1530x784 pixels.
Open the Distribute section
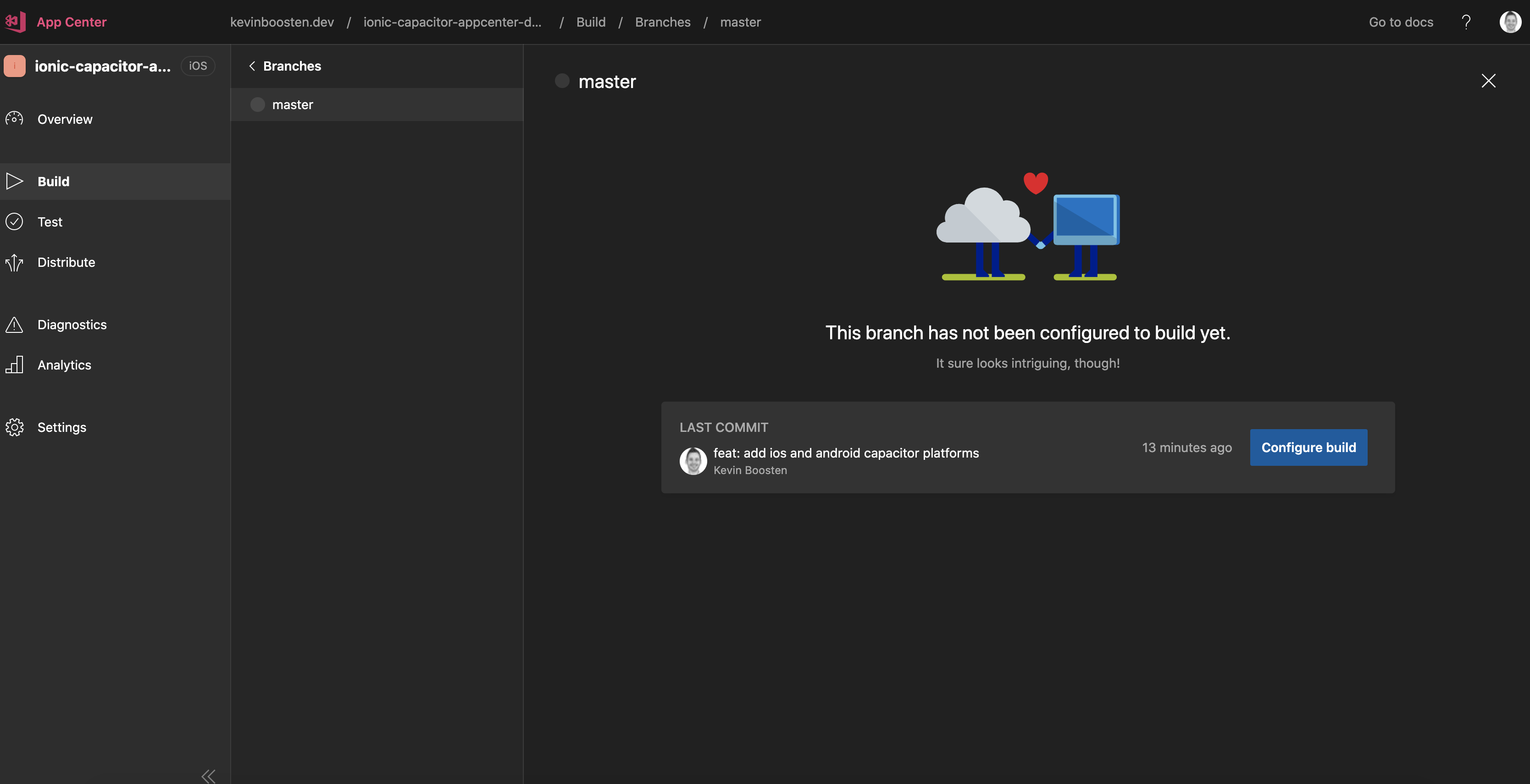[66, 262]
